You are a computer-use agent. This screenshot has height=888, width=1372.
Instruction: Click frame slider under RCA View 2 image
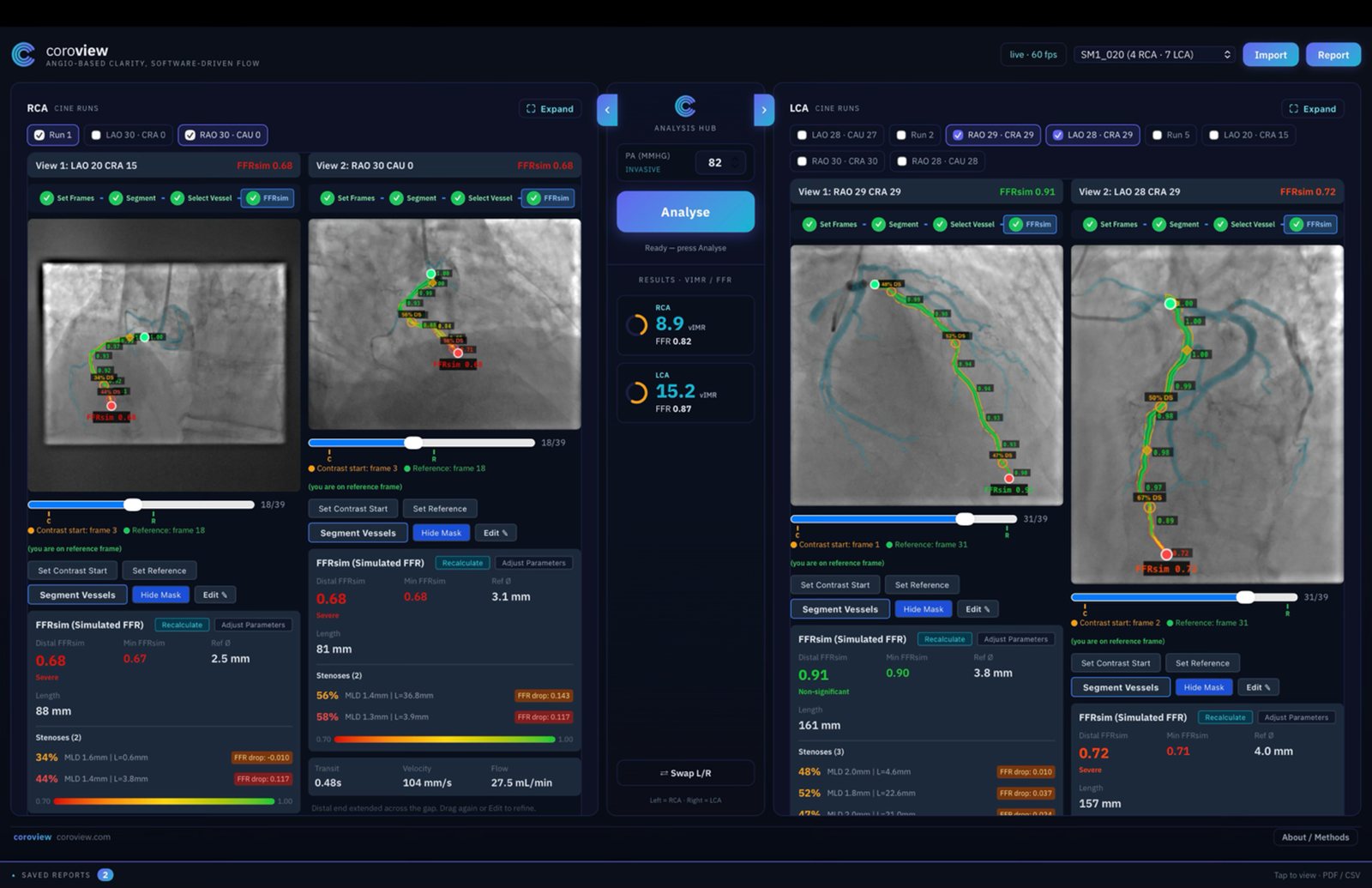click(421, 443)
